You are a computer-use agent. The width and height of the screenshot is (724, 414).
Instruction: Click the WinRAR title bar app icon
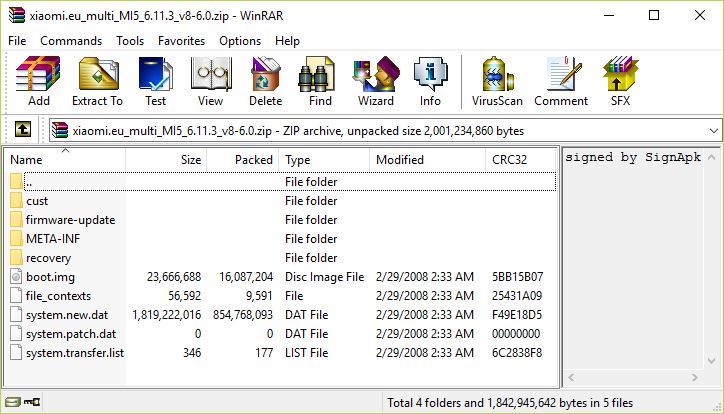click(17, 15)
